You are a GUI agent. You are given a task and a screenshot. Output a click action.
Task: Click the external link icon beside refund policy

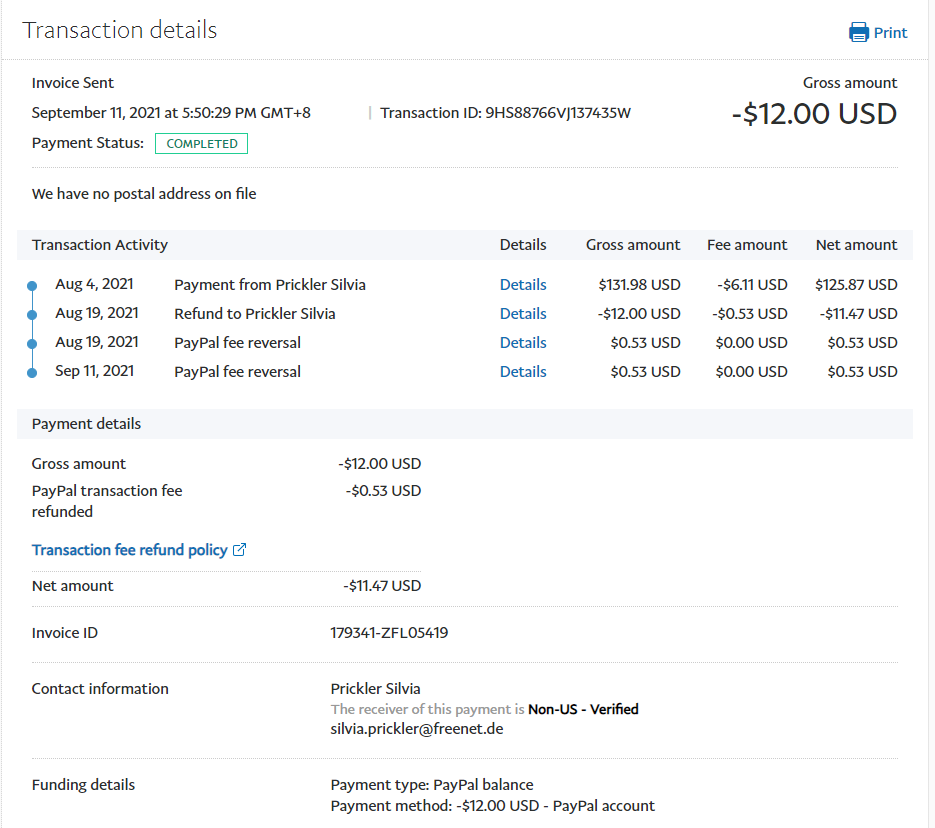tap(239, 550)
